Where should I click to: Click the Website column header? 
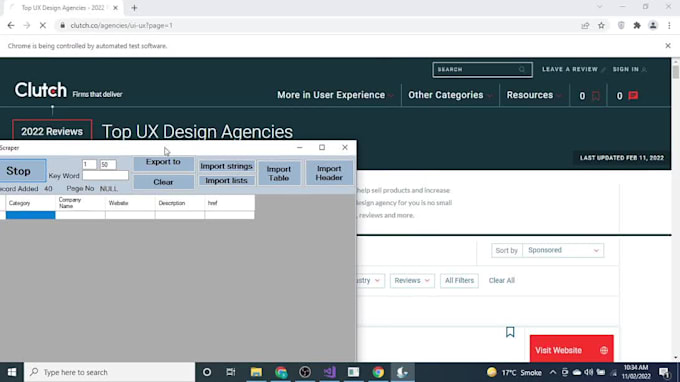pyautogui.click(x=130, y=203)
